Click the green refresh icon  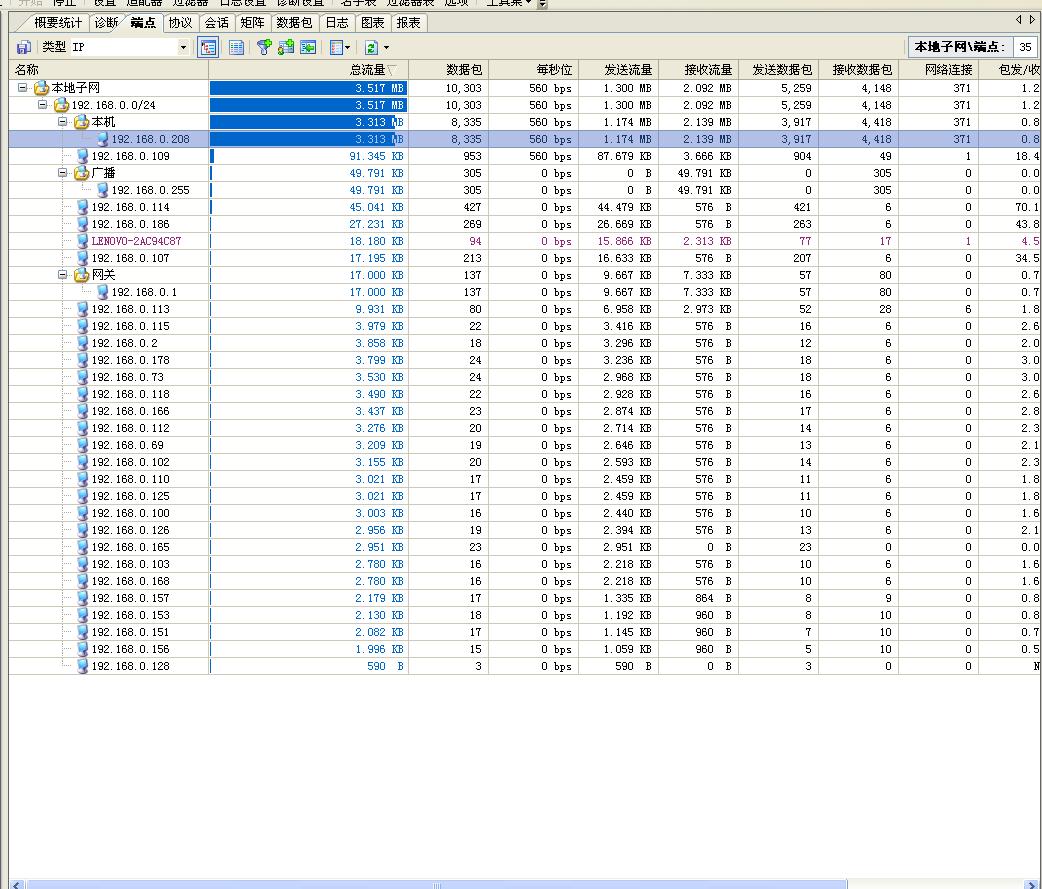click(x=371, y=47)
